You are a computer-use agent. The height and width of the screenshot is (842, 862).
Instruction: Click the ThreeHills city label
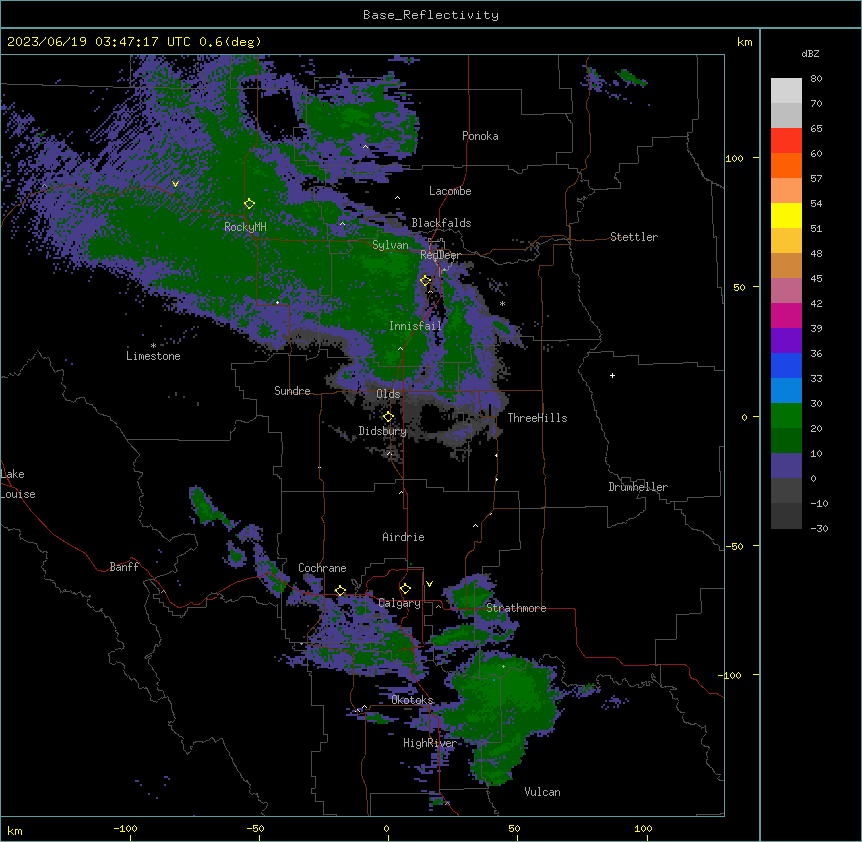click(x=537, y=418)
